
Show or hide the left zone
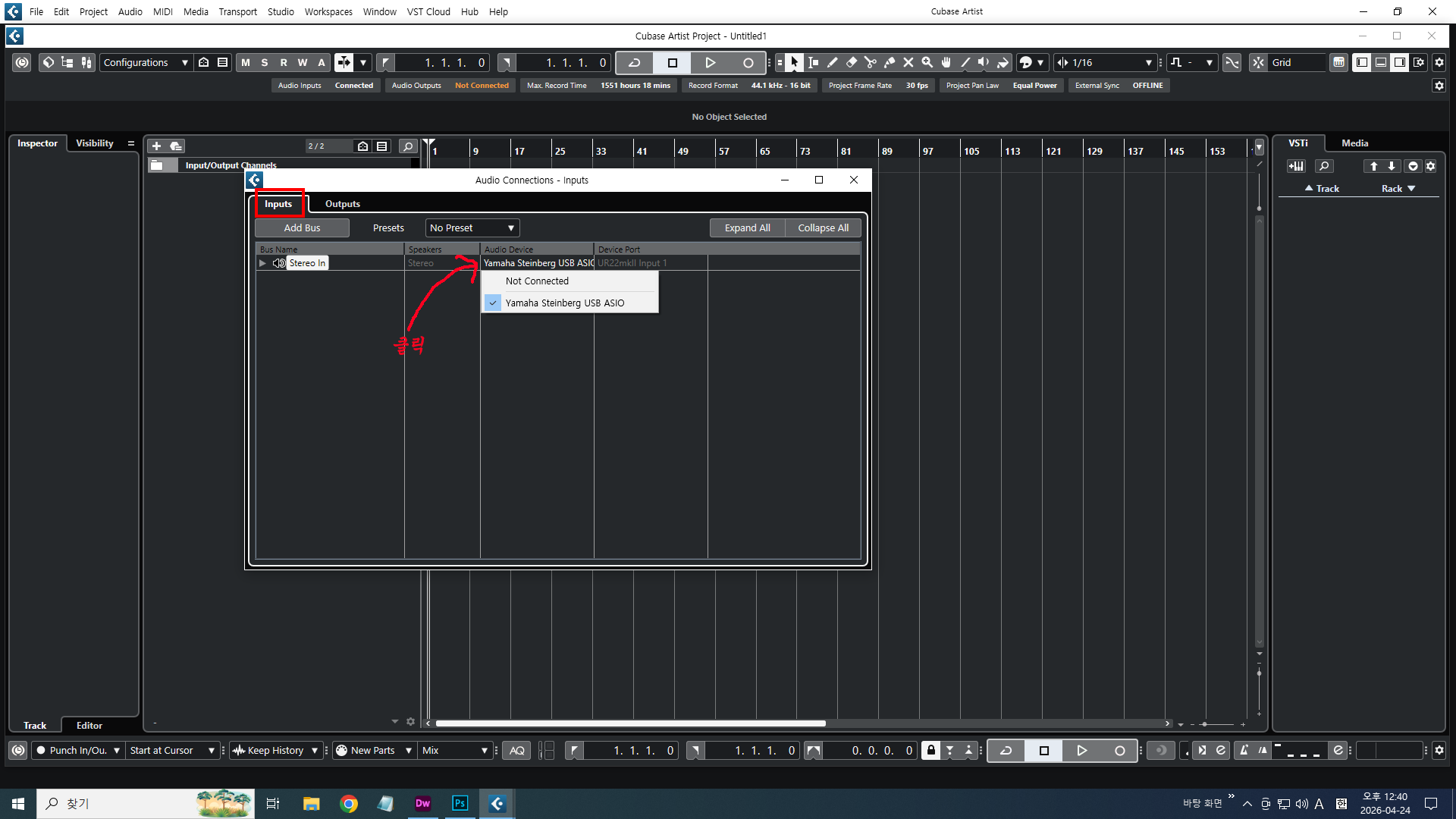coord(1362,62)
